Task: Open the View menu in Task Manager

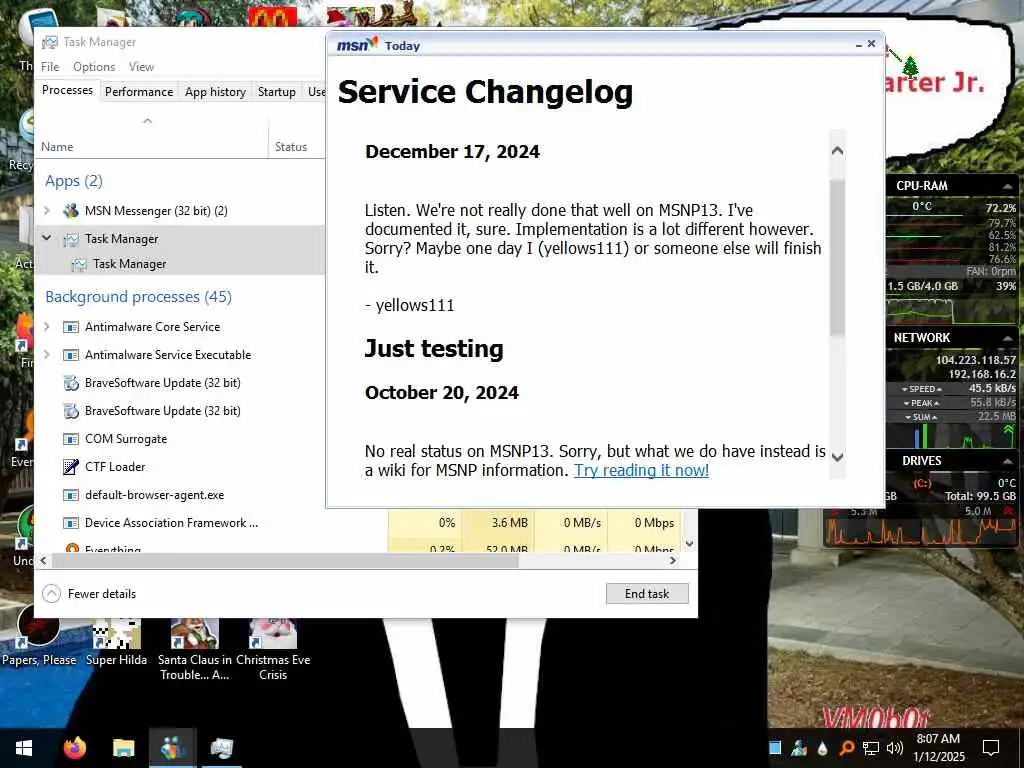Action: (141, 67)
